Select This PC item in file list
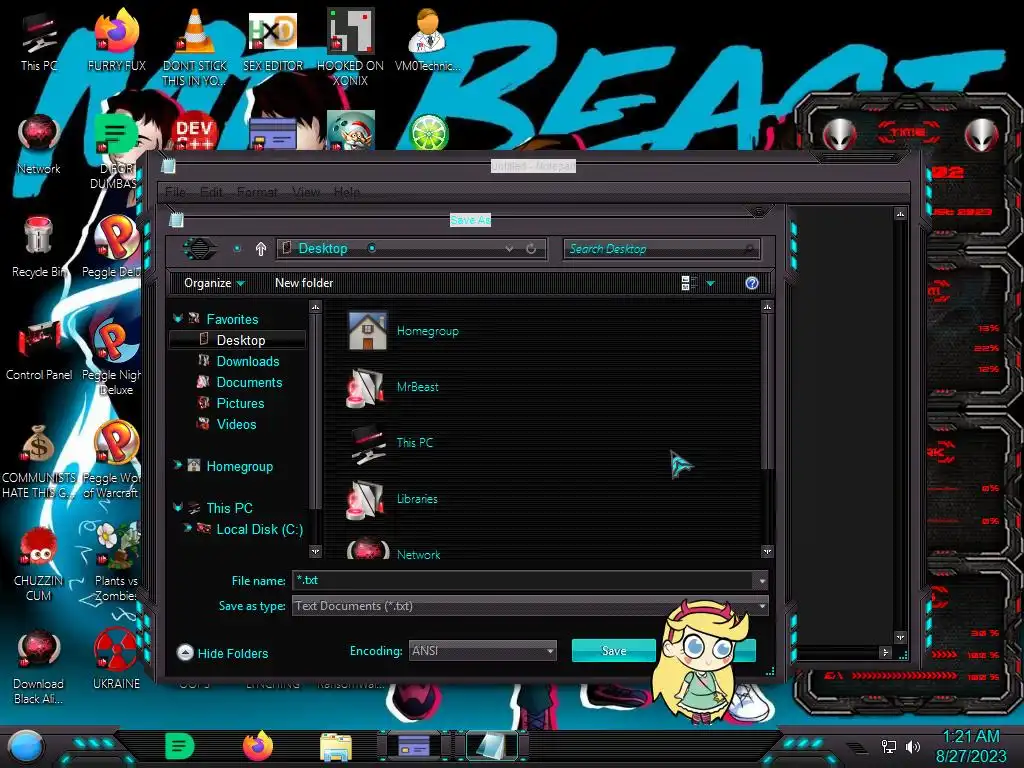 pyautogui.click(x=392, y=443)
